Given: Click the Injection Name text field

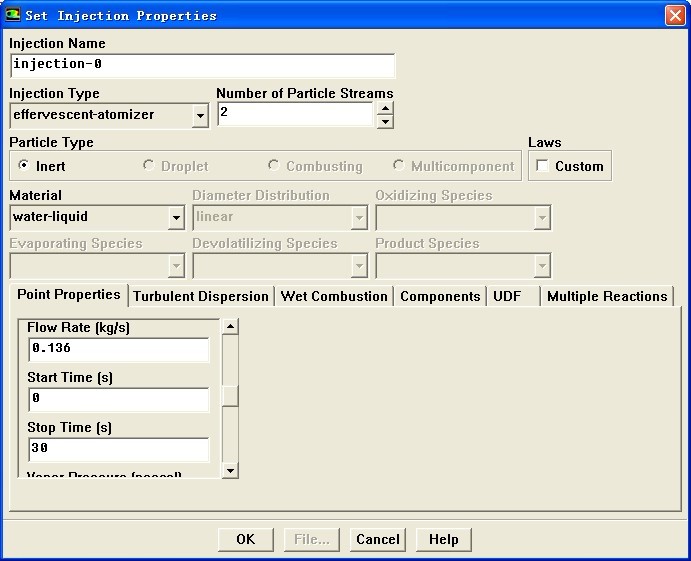Looking at the screenshot, I should (202, 65).
